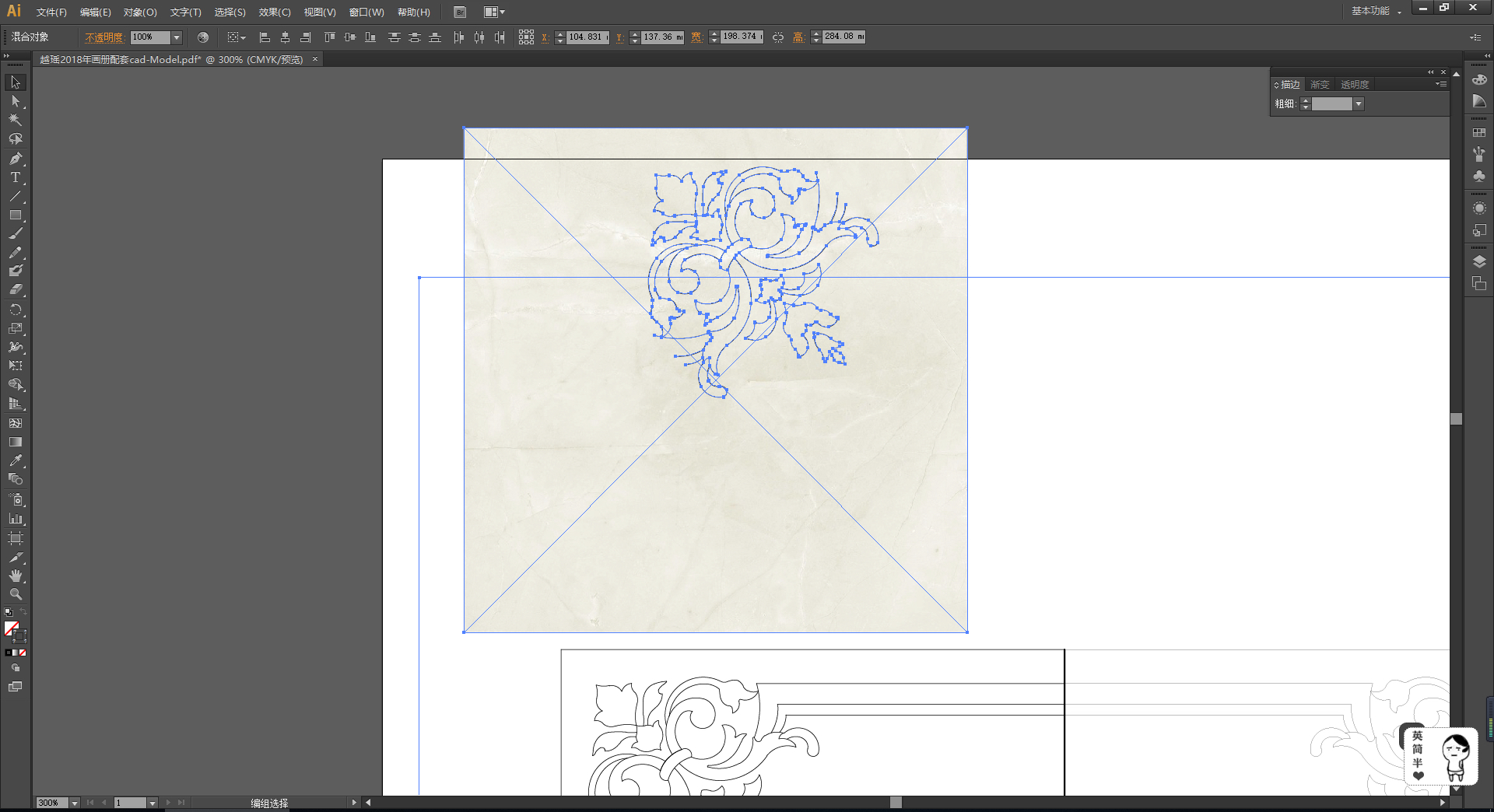Choose the Zoom magnifier tool
1494x812 pixels.
(x=15, y=594)
